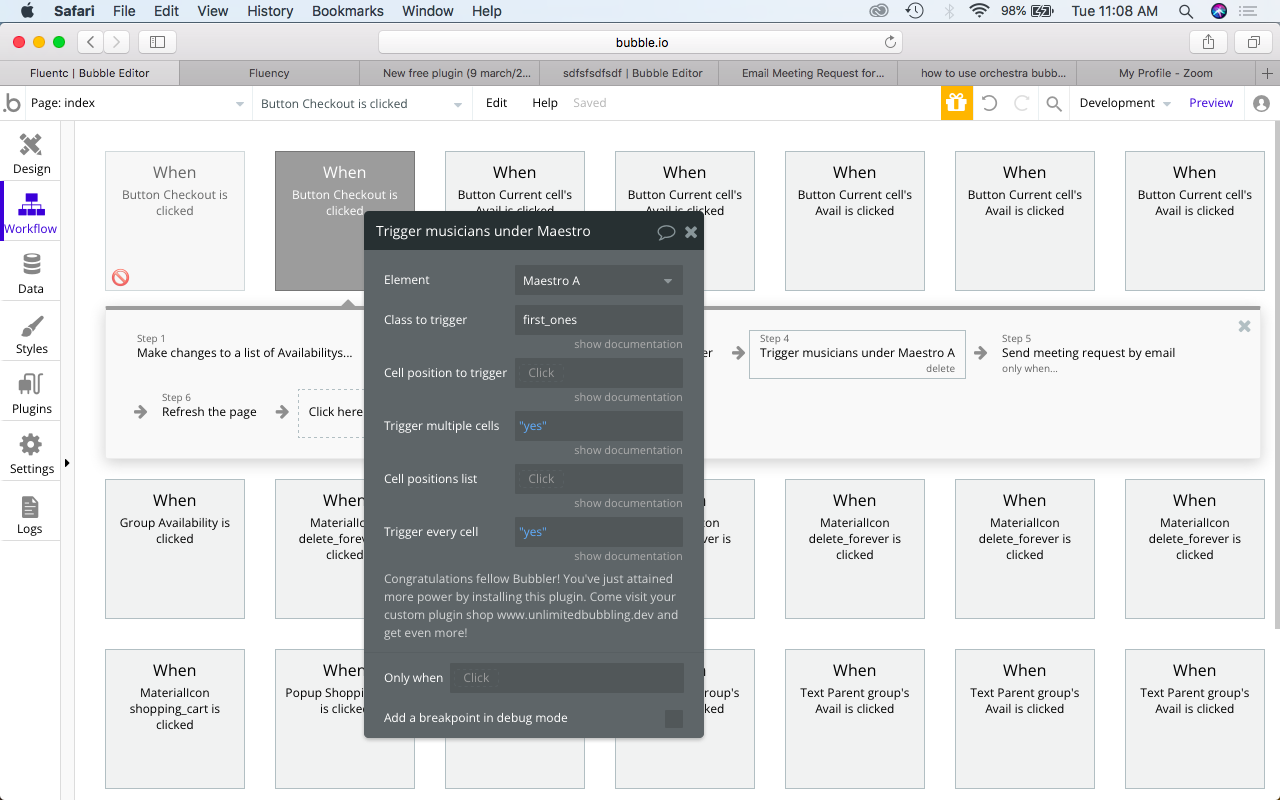The width and height of the screenshot is (1280, 800).
Task: Expand the Development version dropdown
Action: click(1125, 103)
